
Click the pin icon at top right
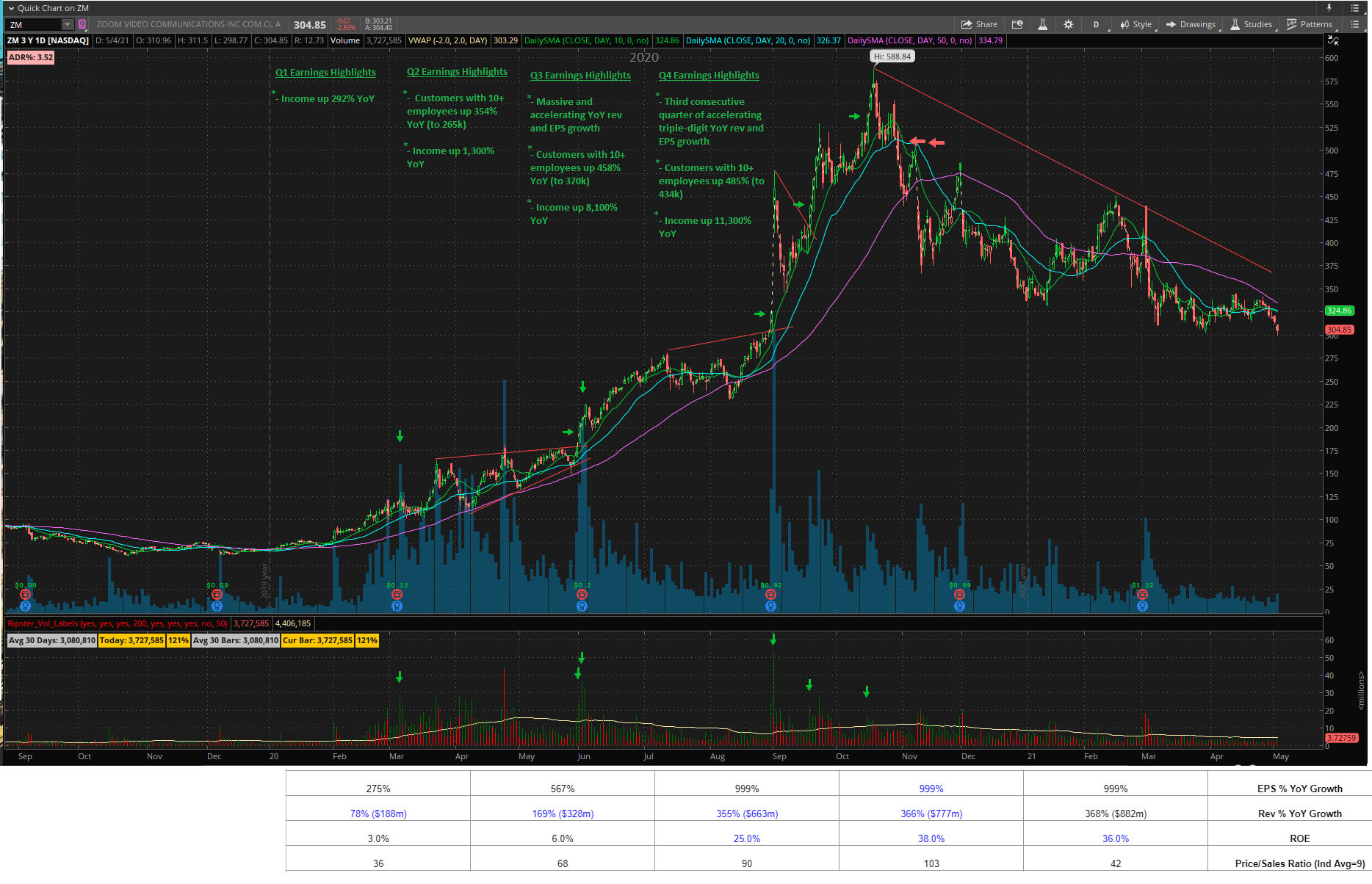1329,8
